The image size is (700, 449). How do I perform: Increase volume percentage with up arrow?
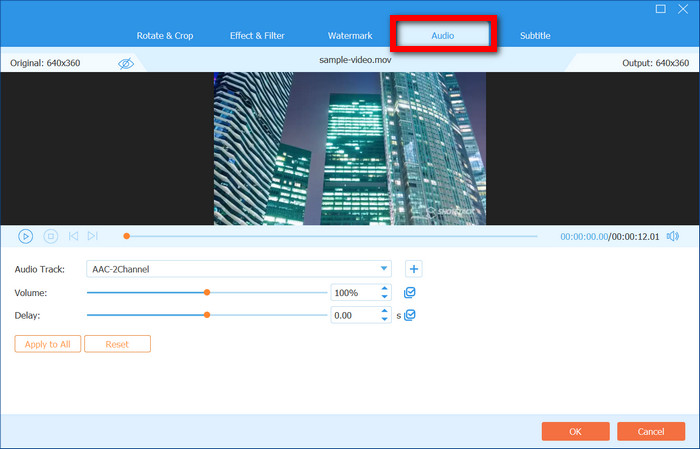click(384, 288)
